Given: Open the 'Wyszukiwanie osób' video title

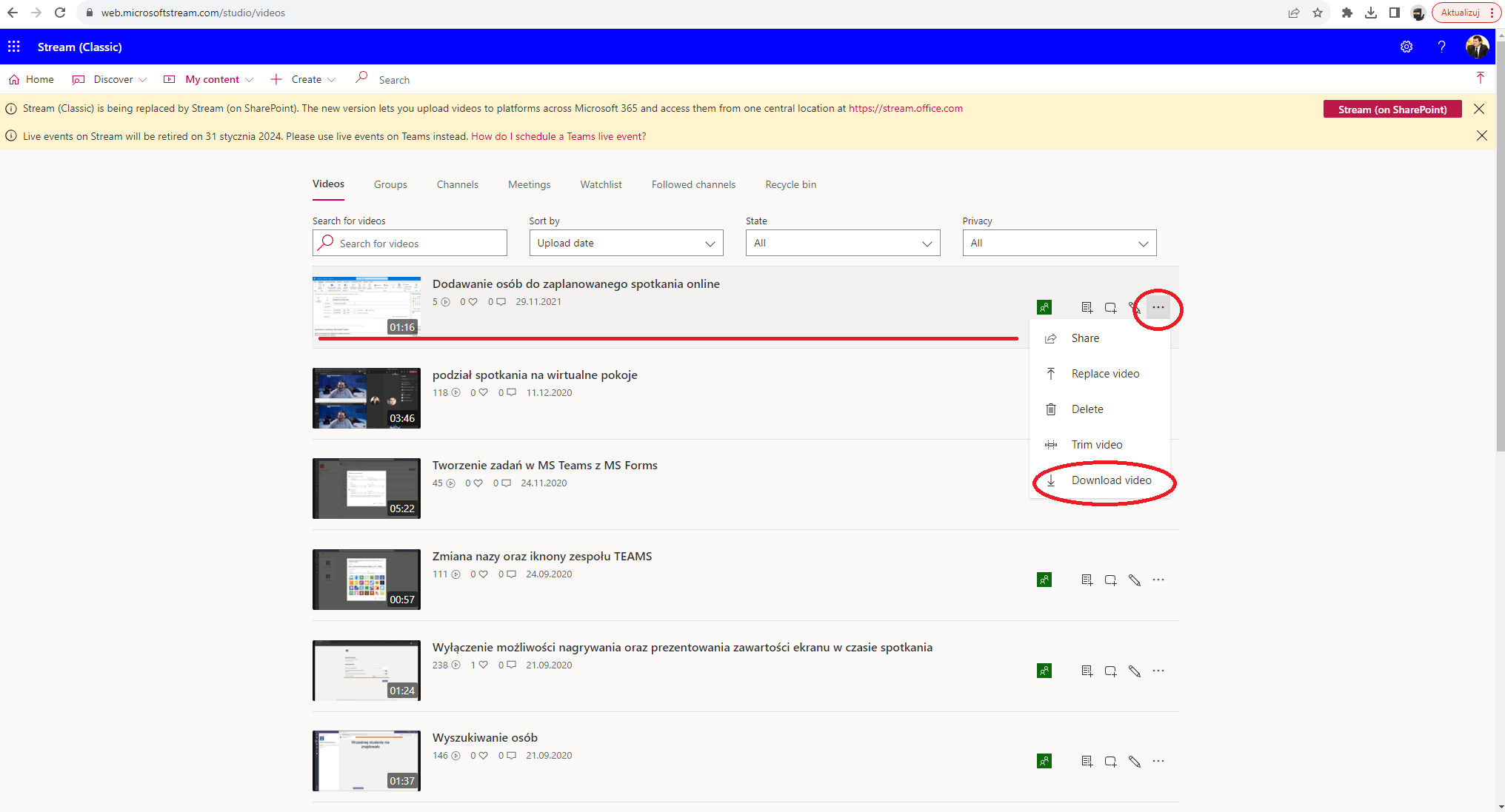Looking at the screenshot, I should point(485,737).
